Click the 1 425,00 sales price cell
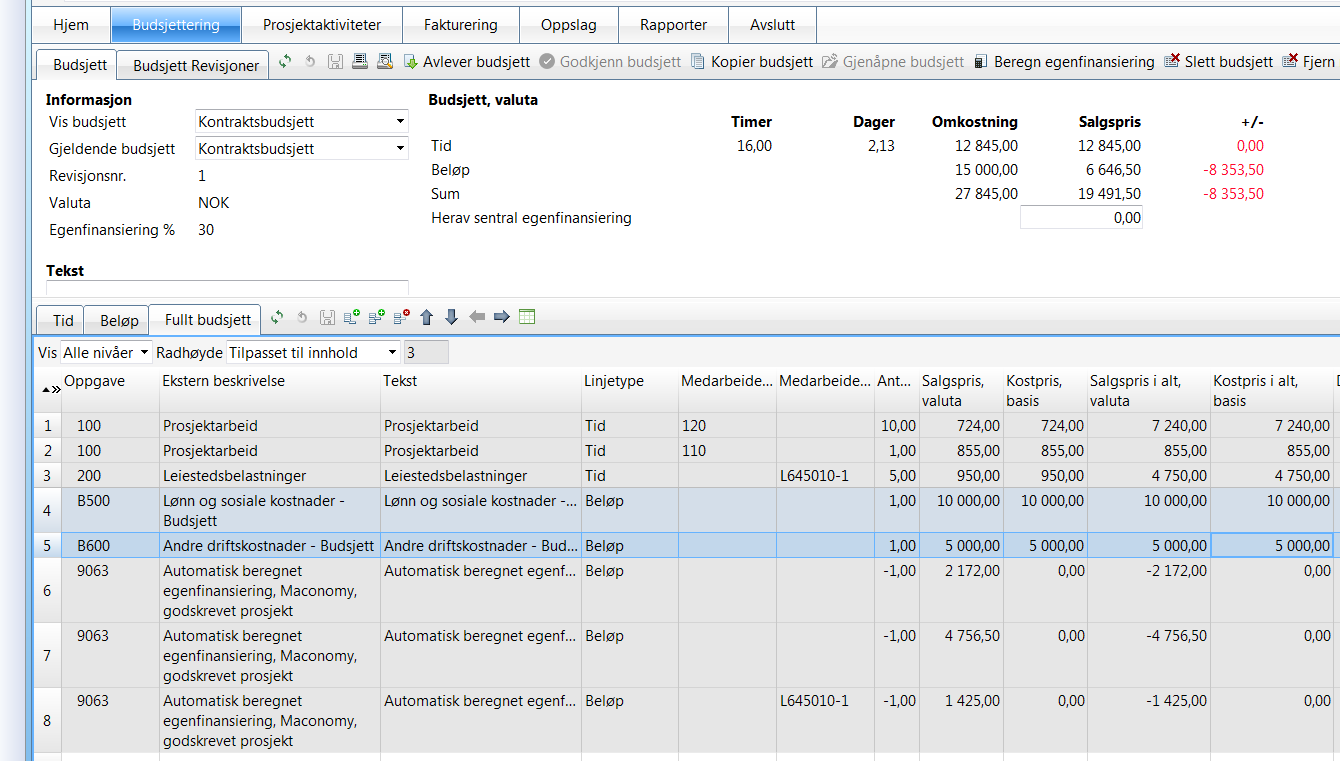Screen dimensions: 1340x761 tap(961, 720)
